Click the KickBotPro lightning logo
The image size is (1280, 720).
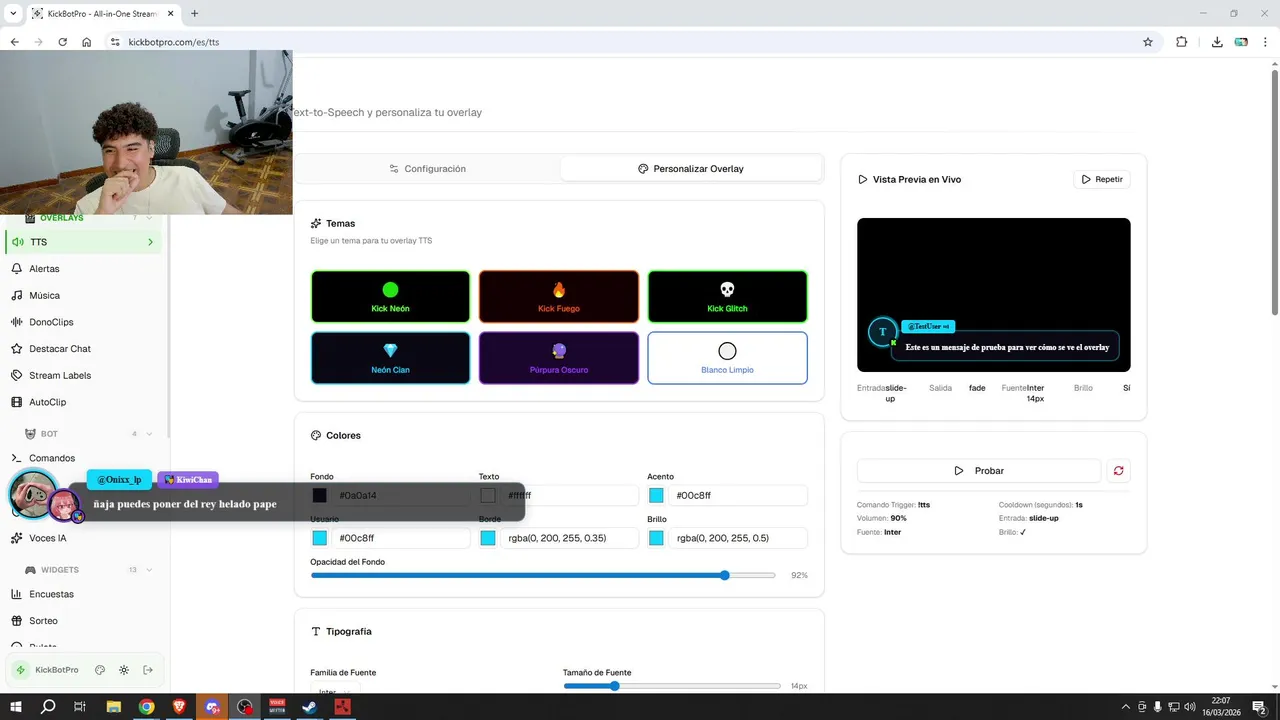20,670
